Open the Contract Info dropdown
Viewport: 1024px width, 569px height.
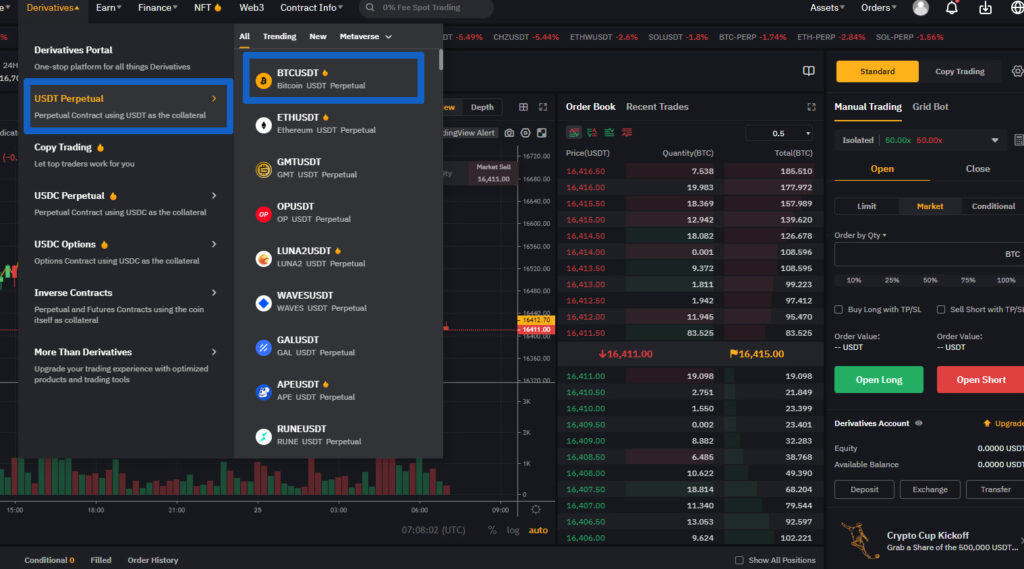click(x=312, y=8)
